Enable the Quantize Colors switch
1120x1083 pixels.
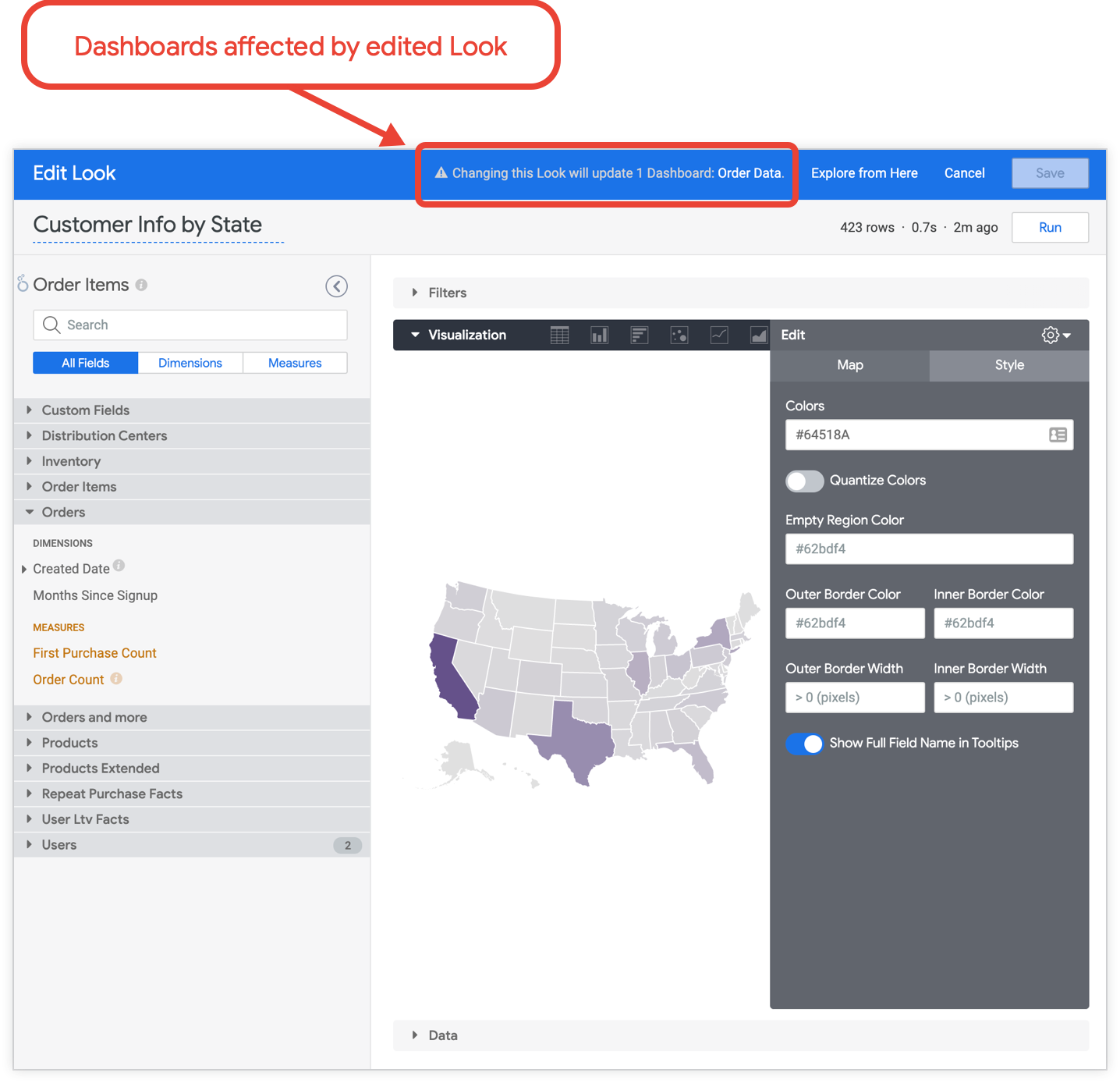coord(804,481)
